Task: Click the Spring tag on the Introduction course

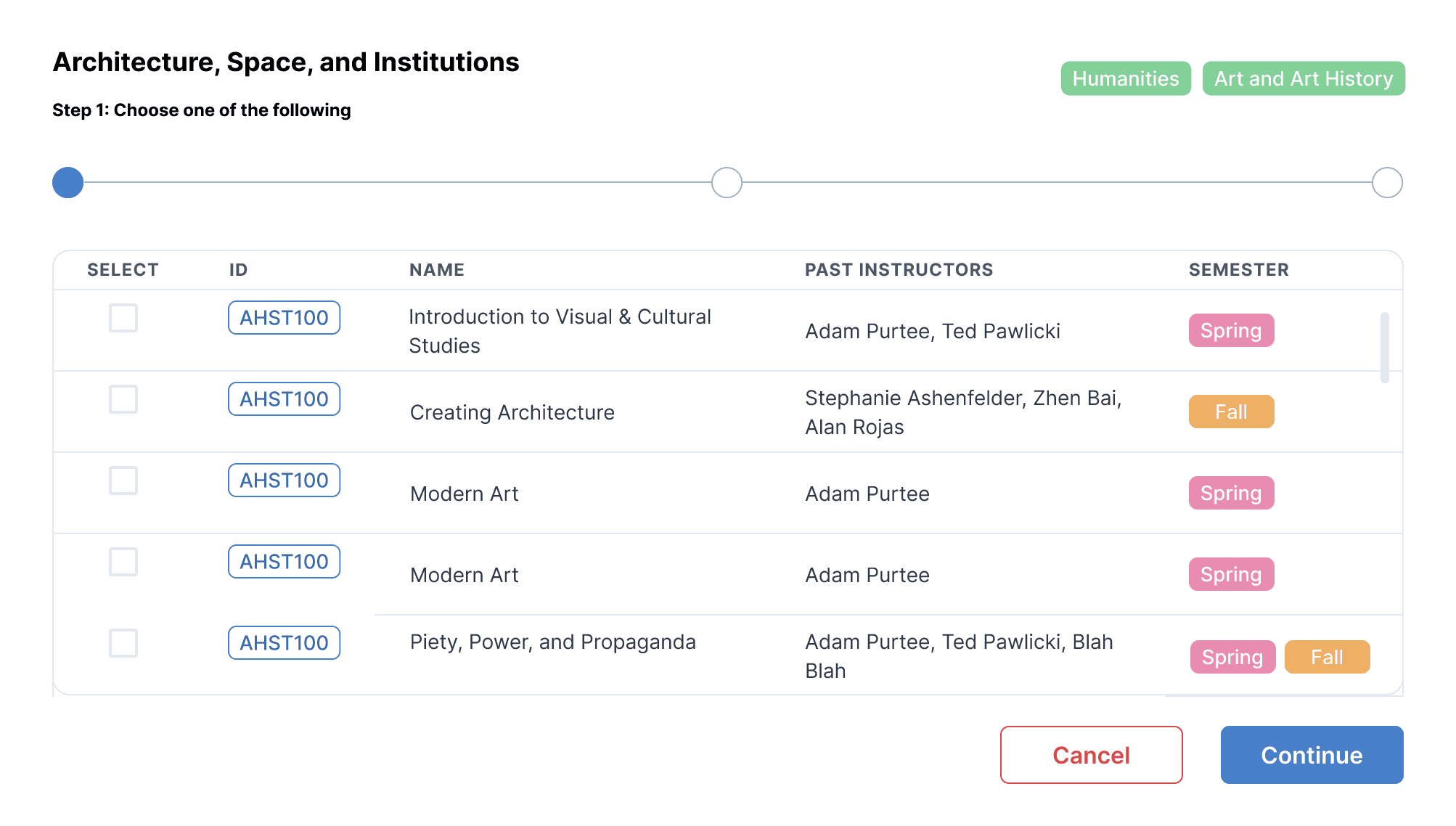Action: pos(1231,330)
